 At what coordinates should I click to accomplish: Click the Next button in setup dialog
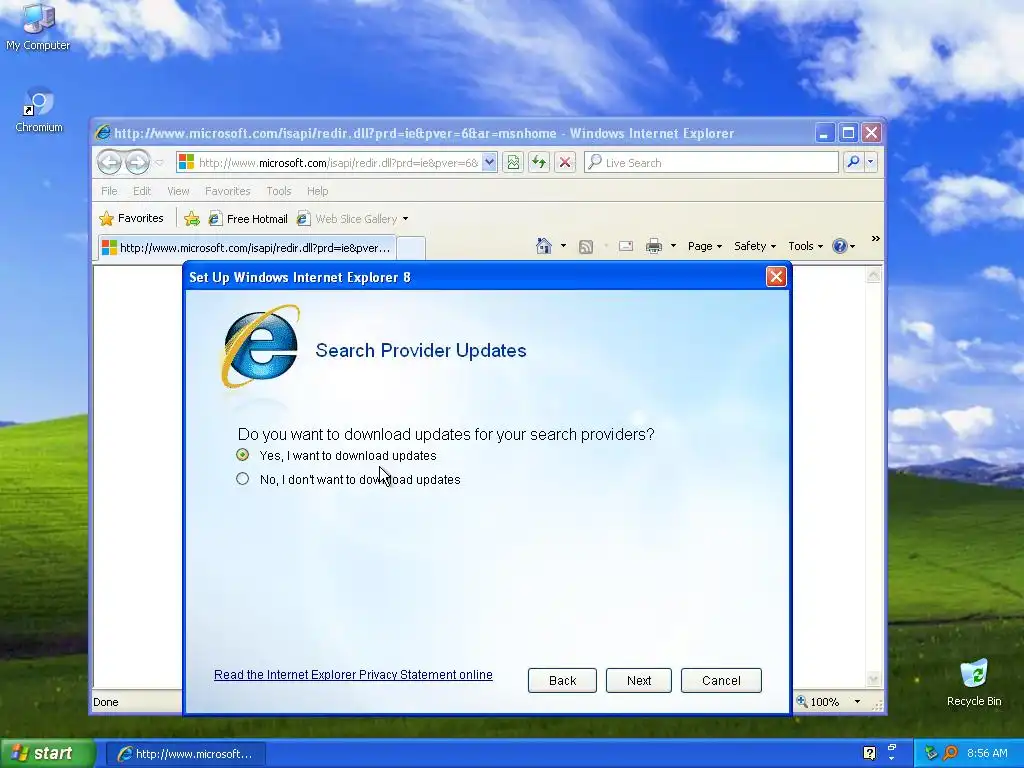[638, 680]
